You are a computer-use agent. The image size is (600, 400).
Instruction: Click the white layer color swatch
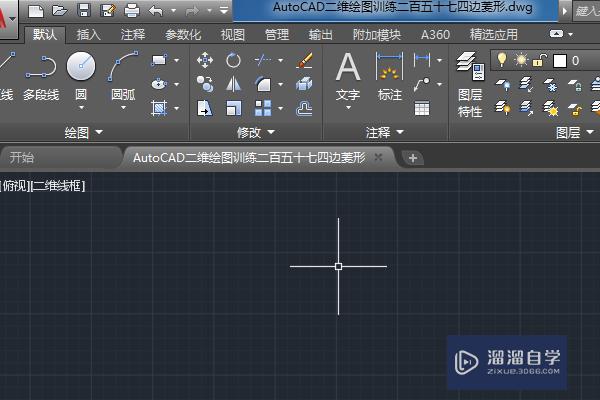point(560,60)
